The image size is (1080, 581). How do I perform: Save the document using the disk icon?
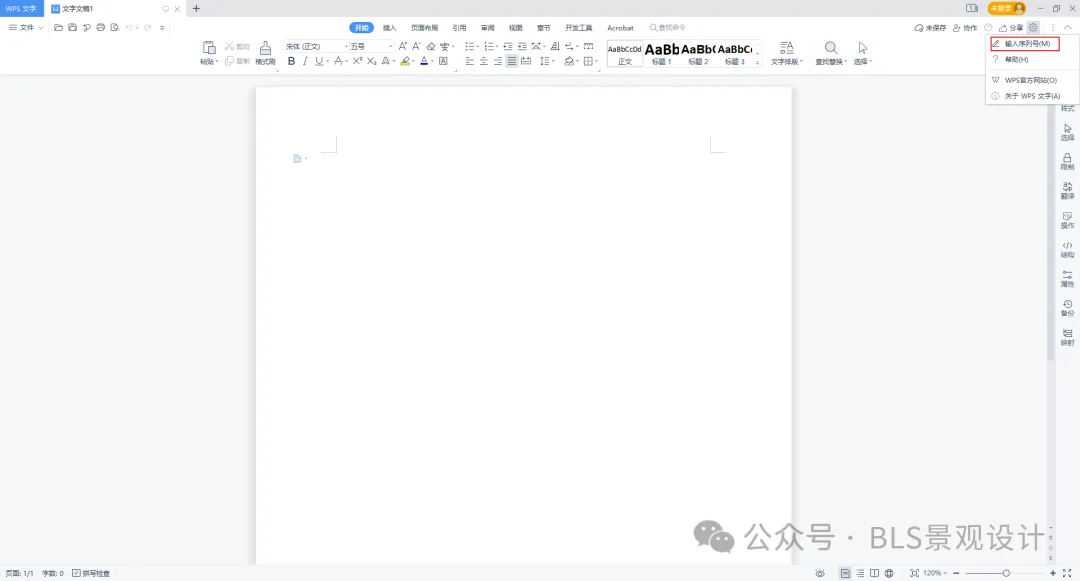[72, 28]
